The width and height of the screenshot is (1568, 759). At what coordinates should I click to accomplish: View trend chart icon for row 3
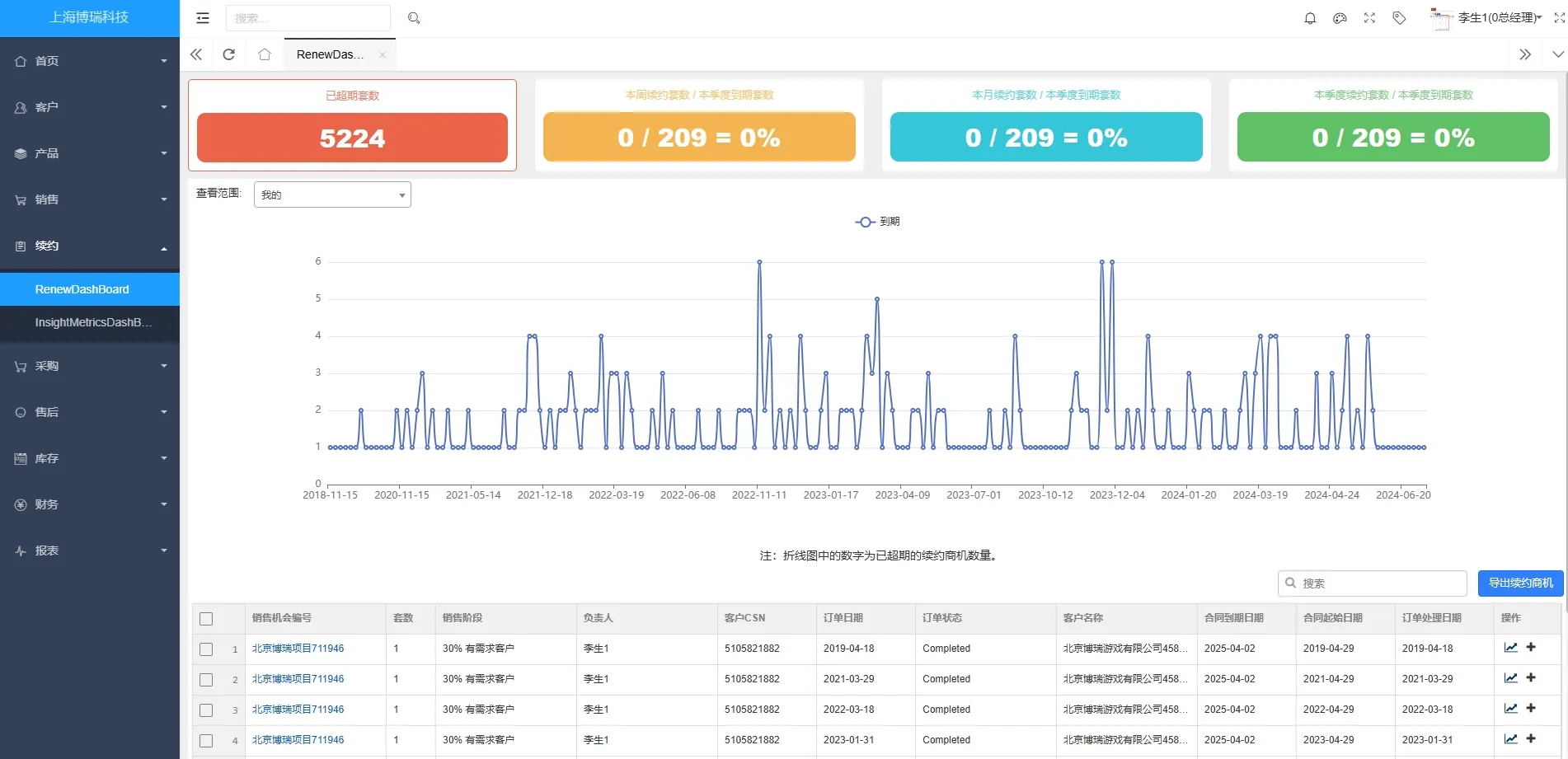click(x=1510, y=709)
